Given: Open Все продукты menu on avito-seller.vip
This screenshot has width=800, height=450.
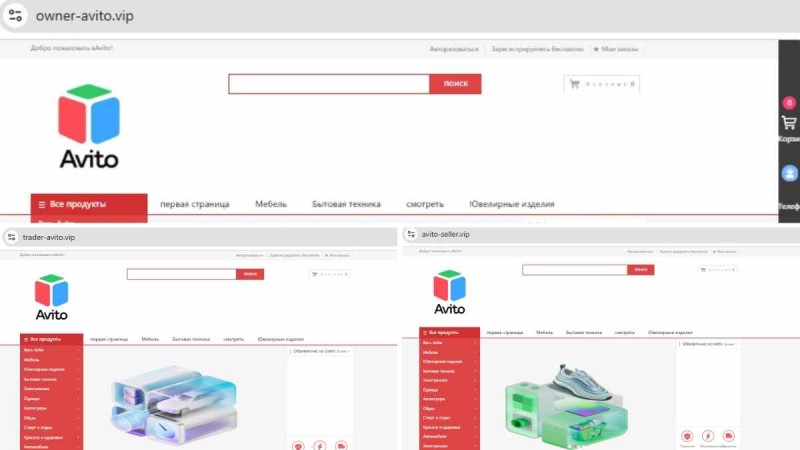Looking at the screenshot, I should pyautogui.click(x=449, y=333).
